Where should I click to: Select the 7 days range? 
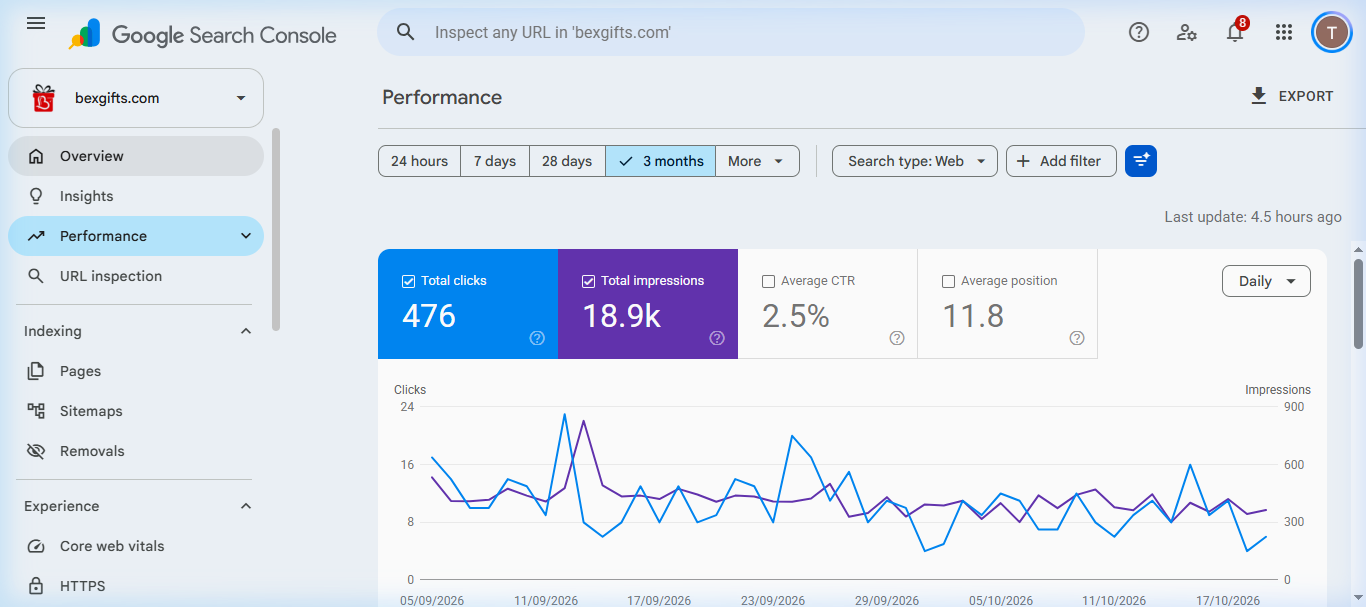point(495,161)
